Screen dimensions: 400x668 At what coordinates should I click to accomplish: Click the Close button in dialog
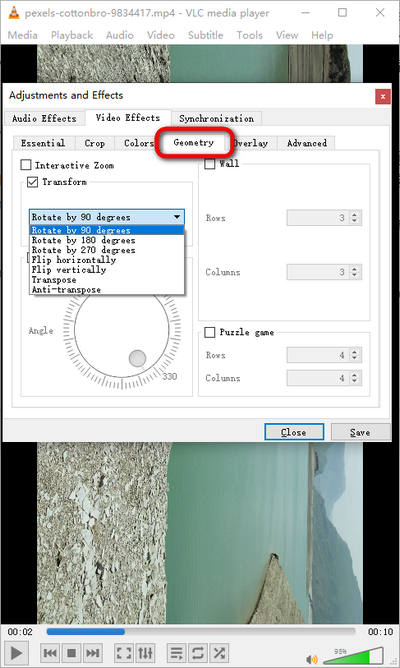(294, 432)
